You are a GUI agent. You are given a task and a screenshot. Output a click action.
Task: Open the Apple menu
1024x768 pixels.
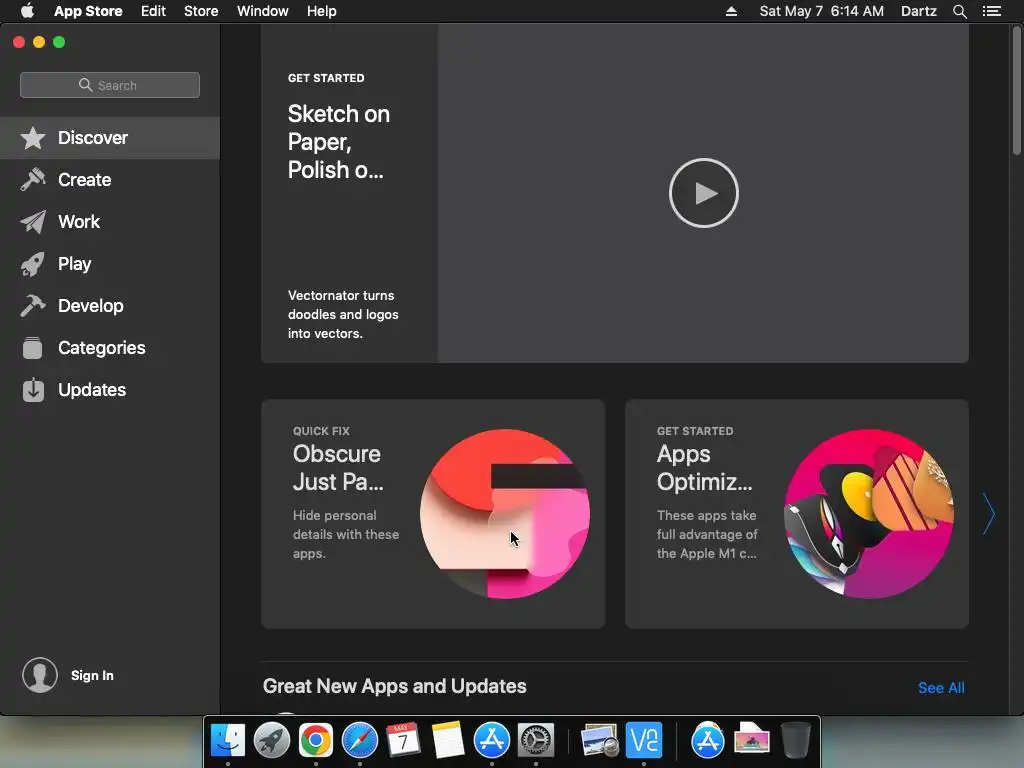pyautogui.click(x=27, y=11)
